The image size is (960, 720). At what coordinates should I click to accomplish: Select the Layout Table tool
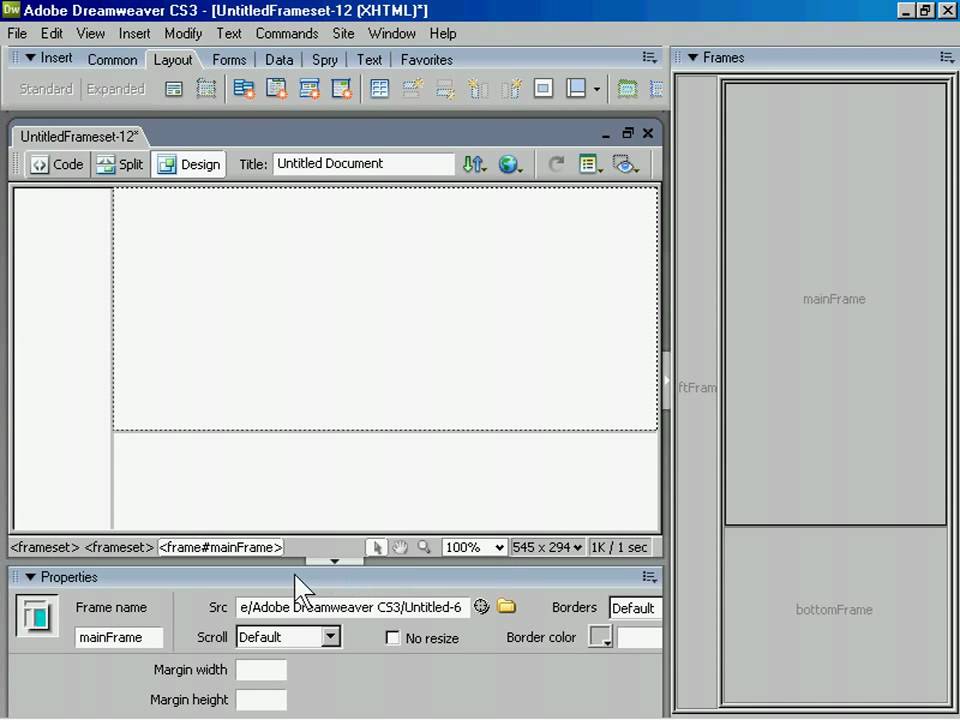[x=627, y=89]
